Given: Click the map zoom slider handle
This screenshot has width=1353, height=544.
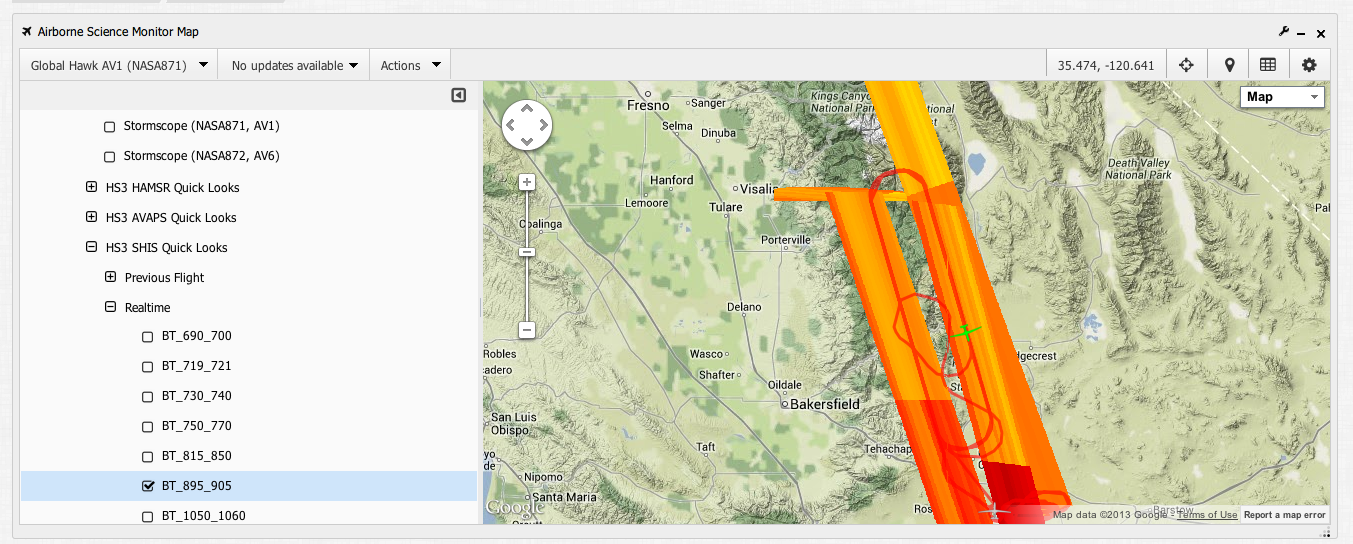Looking at the screenshot, I should click(x=527, y=252).
